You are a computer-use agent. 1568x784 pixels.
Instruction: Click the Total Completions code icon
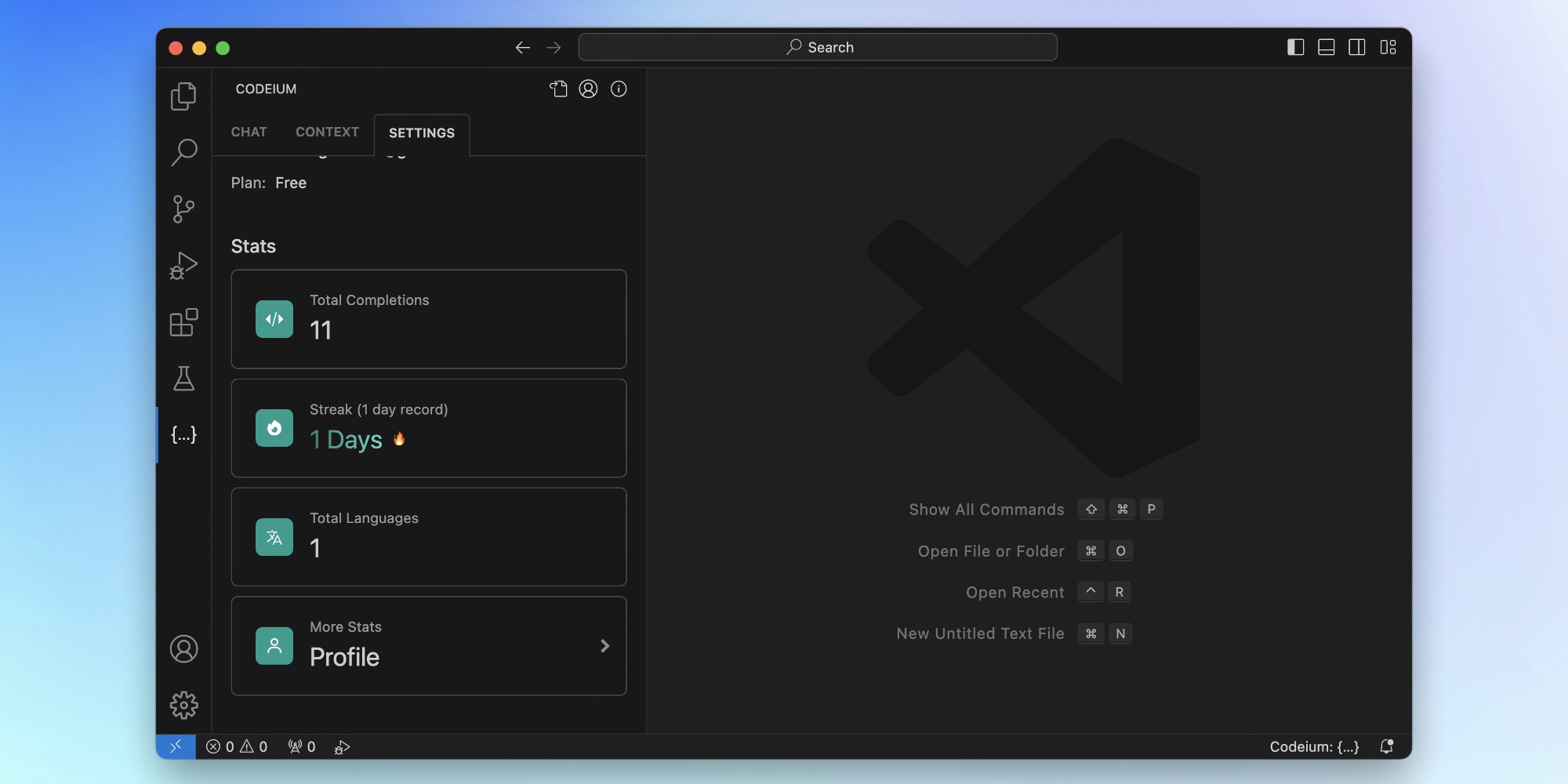pos(274,319)
